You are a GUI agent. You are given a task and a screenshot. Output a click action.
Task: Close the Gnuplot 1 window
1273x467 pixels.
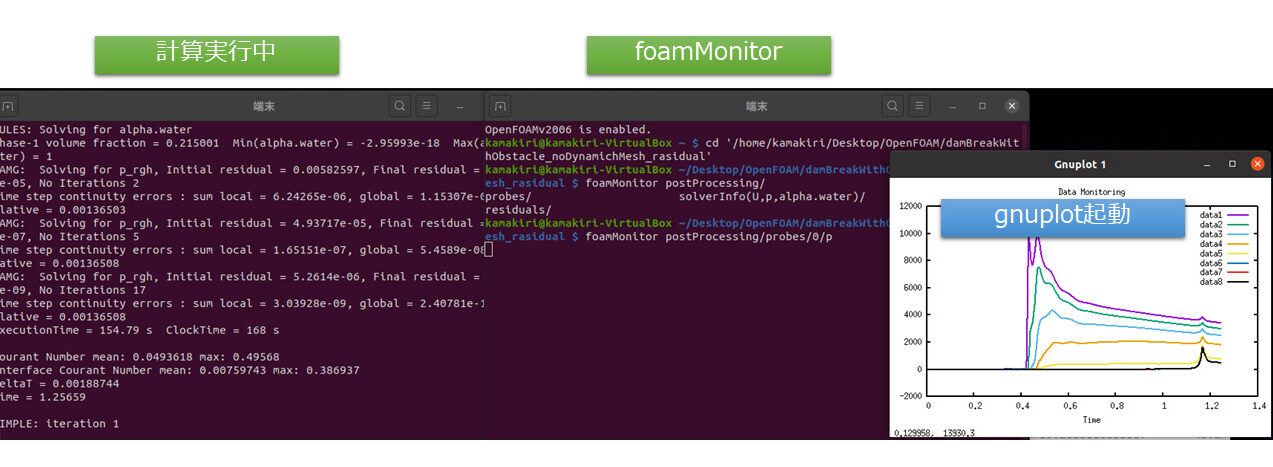1257,164
